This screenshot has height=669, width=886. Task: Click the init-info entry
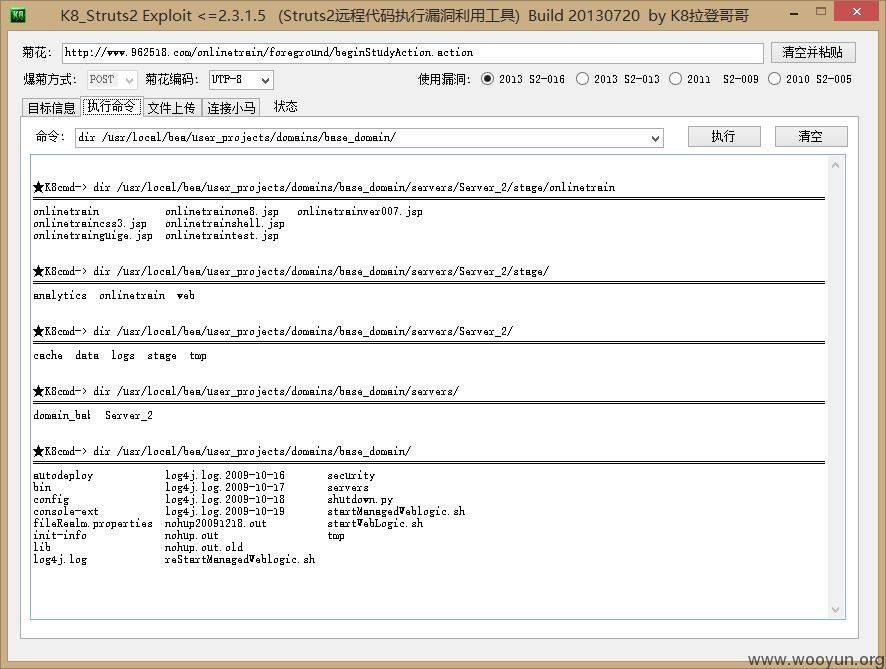pyautogui.click(x=59, y=536)
